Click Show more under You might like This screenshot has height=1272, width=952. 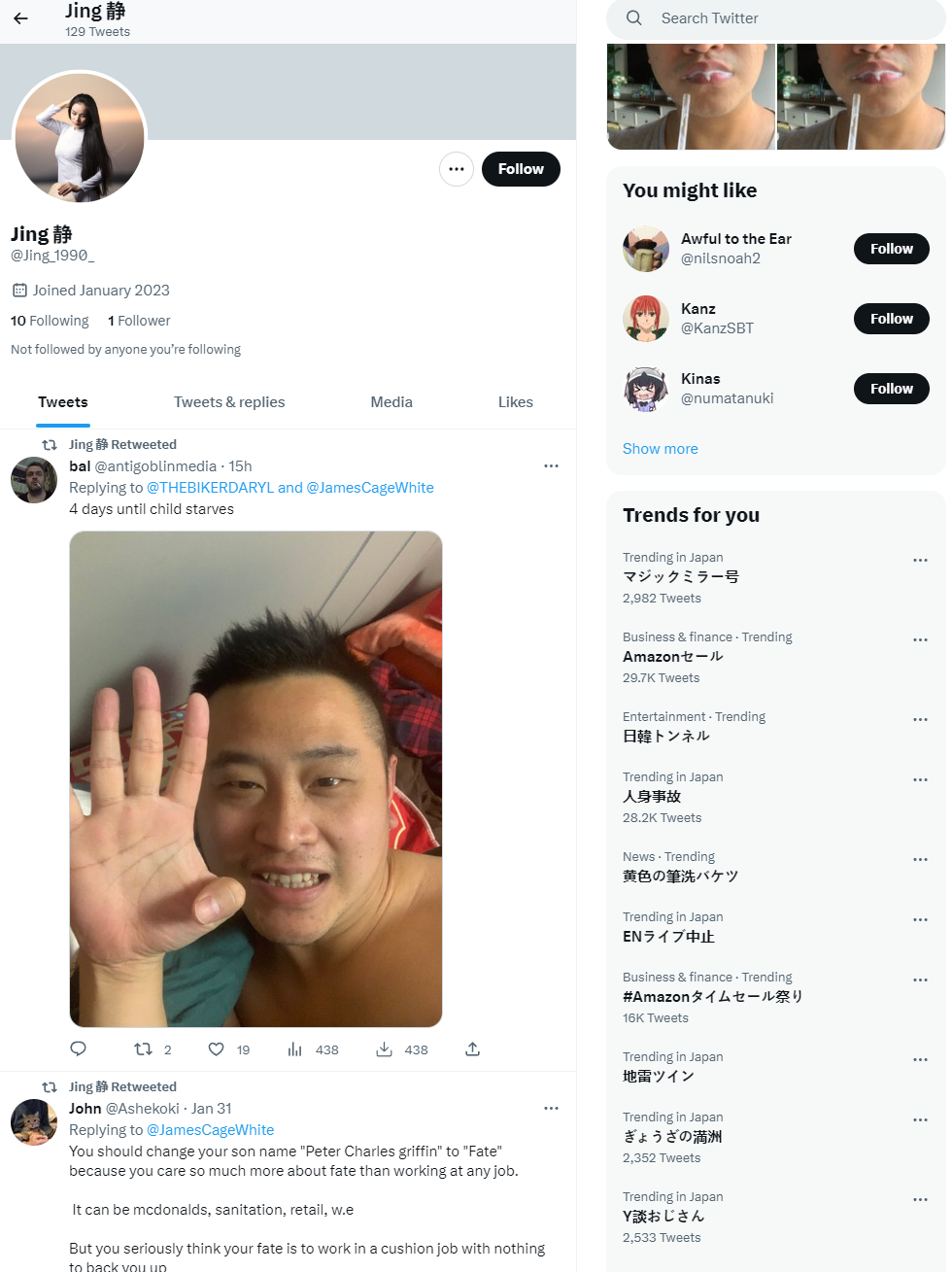point(661,449)
